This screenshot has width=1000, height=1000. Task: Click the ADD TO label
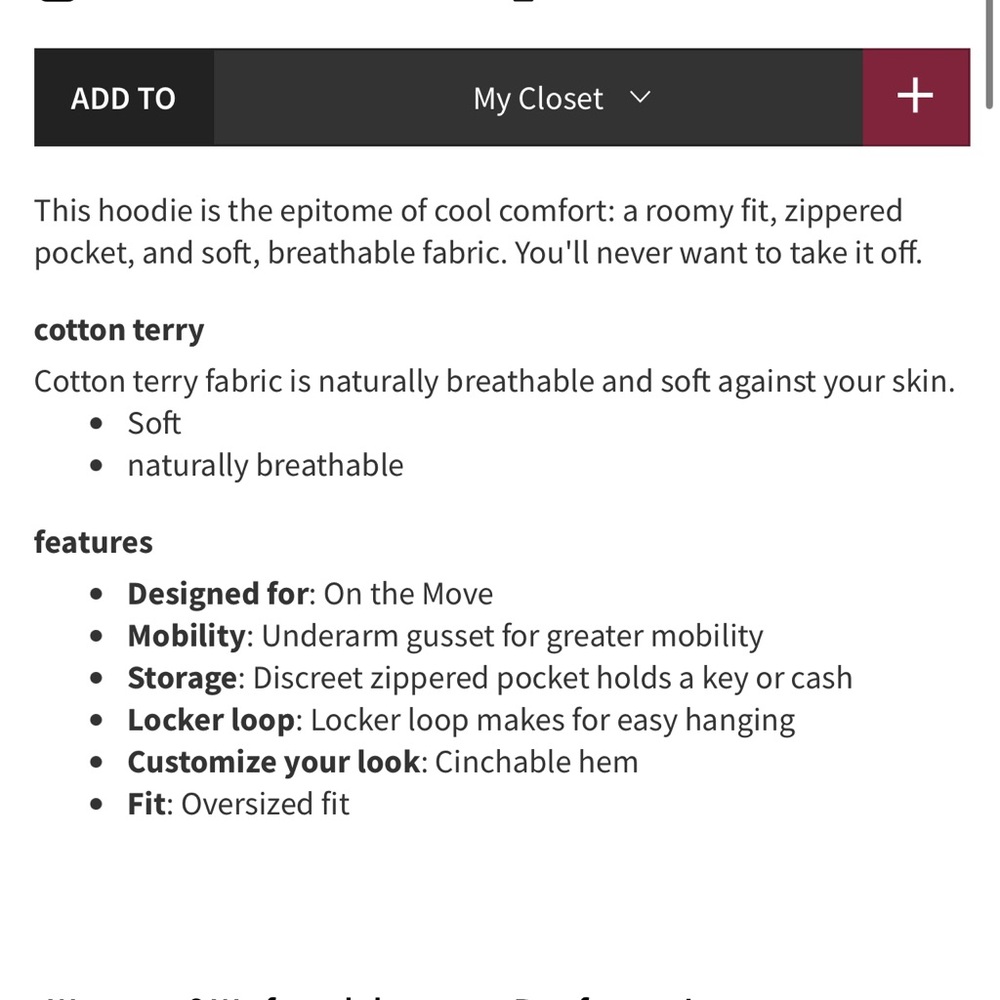pyautogui.click(x=123, y=98)
